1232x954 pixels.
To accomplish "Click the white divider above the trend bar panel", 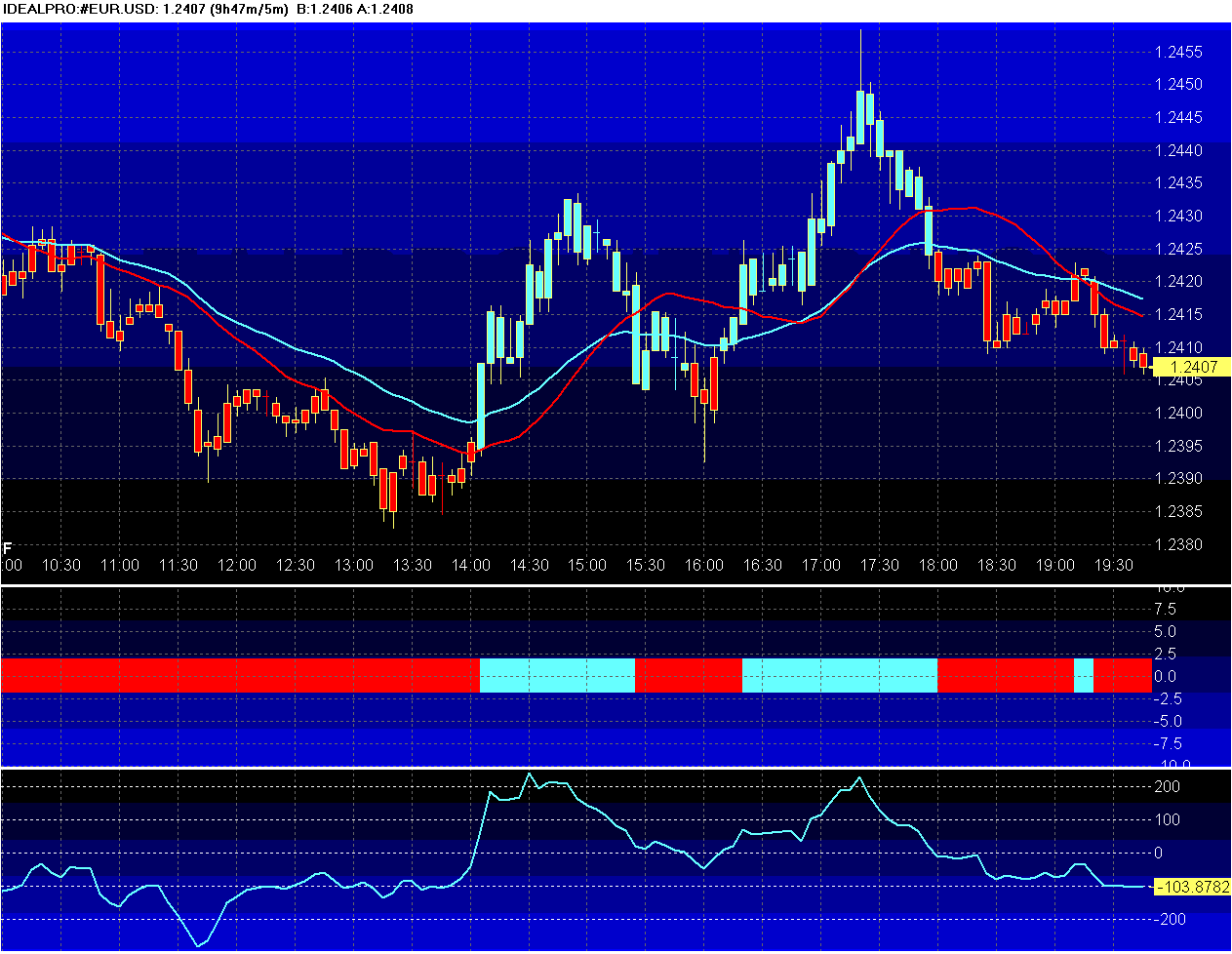I will point(615,585).
